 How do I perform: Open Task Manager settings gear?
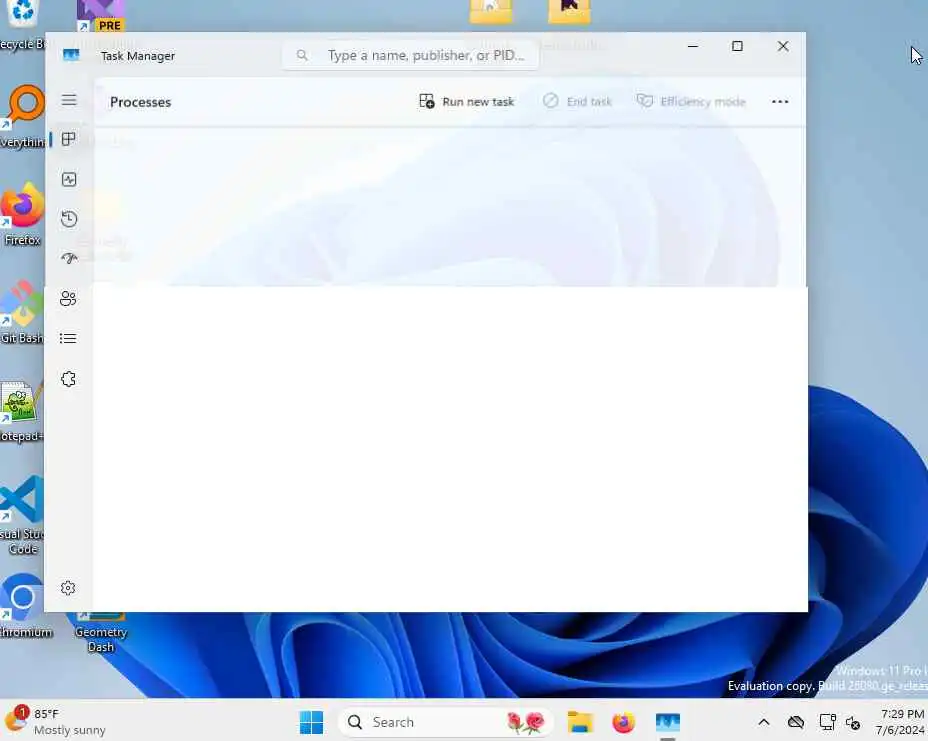[68, 588]
